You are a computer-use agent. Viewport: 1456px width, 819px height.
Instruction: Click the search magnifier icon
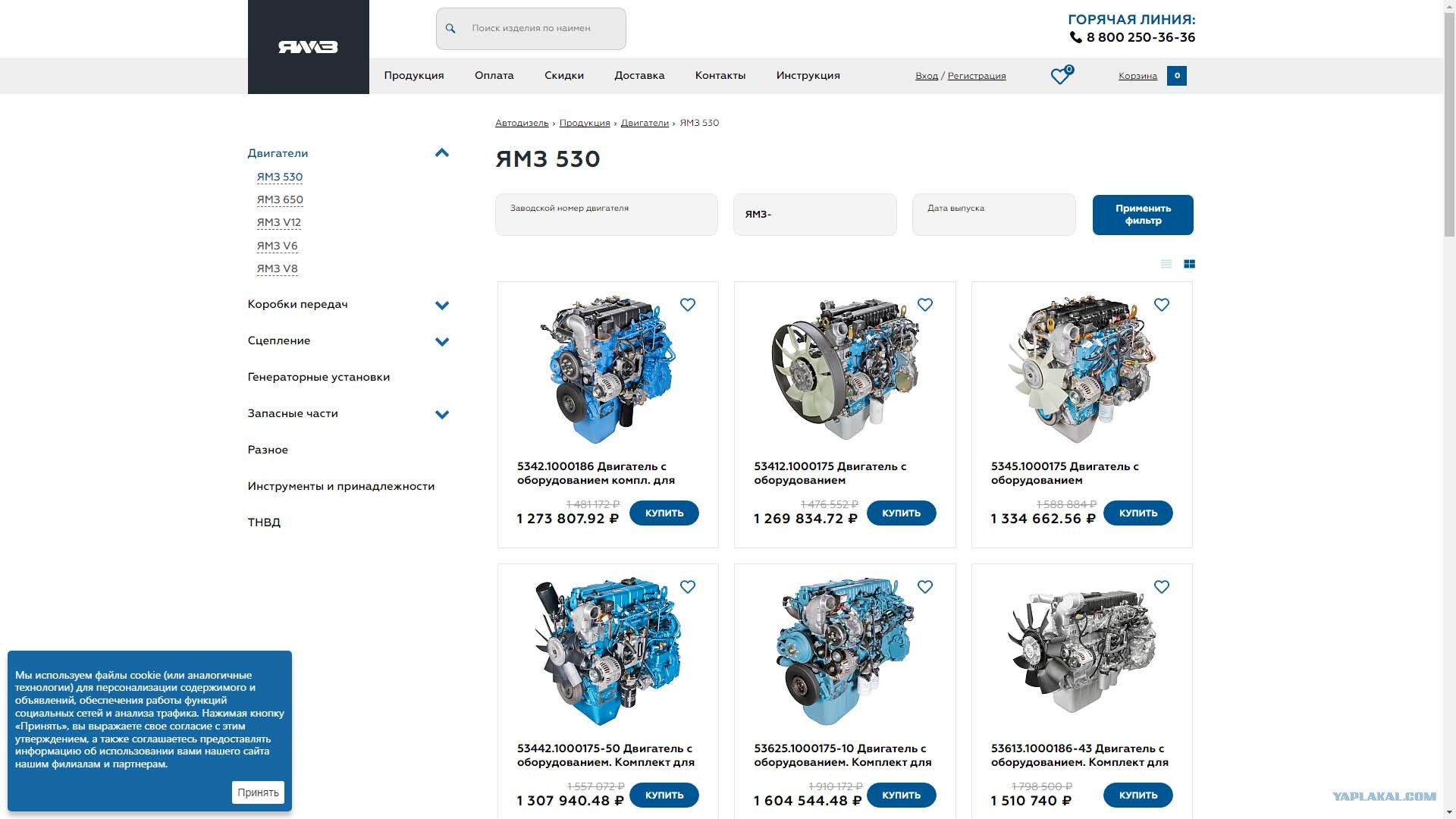point(450,29)
